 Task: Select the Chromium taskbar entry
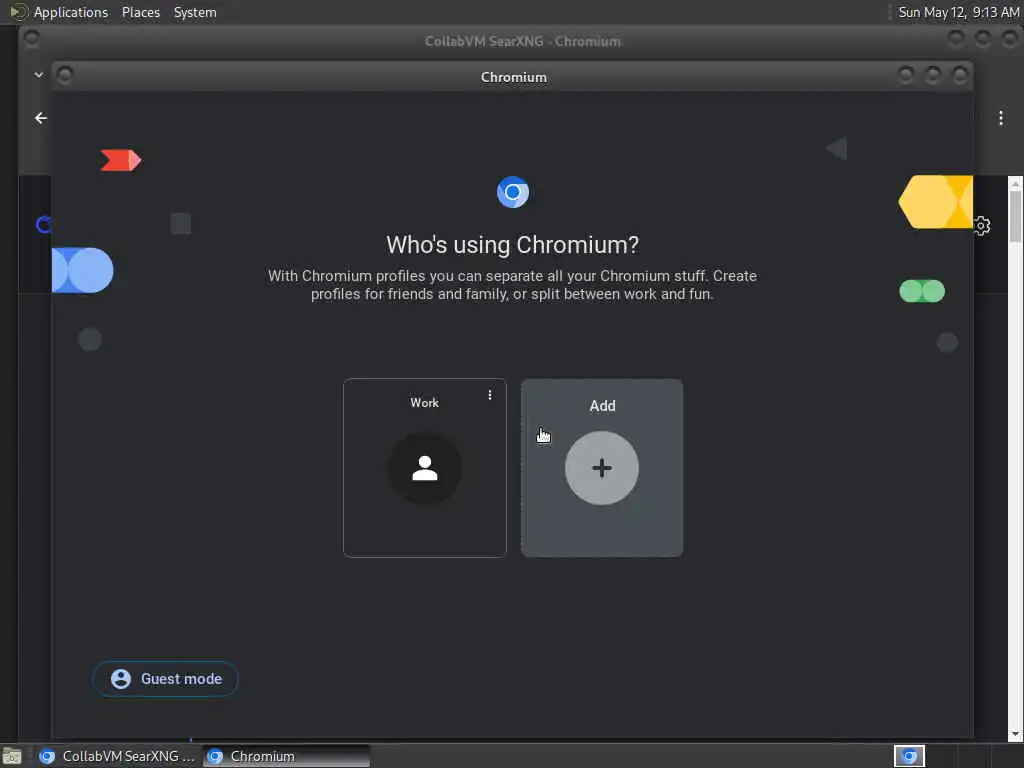click(286, 756)
